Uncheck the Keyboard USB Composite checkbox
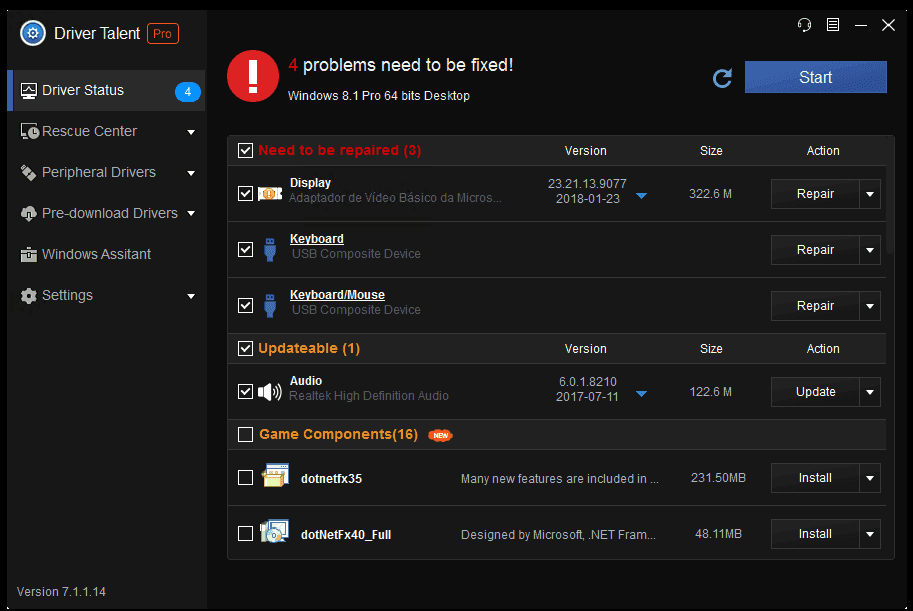This screenshot has height=611, width=913. pos(245,249)
